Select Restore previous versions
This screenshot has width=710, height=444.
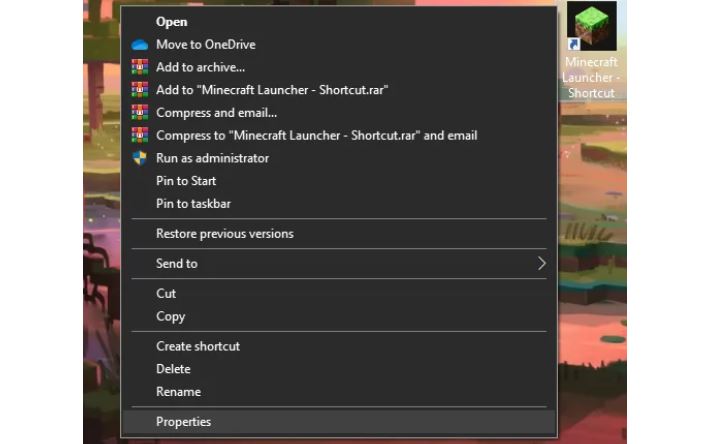(x=339, y=234)
